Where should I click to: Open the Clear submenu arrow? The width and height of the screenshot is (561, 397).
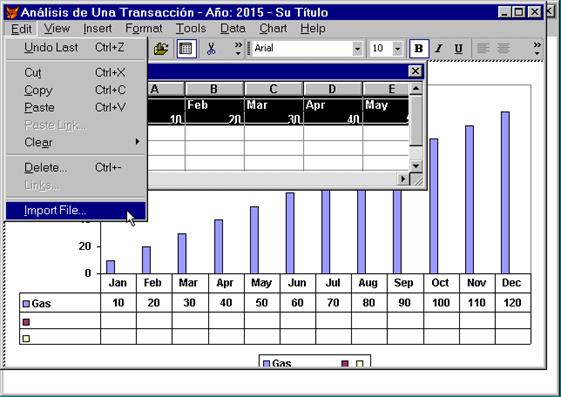point(137,142)
